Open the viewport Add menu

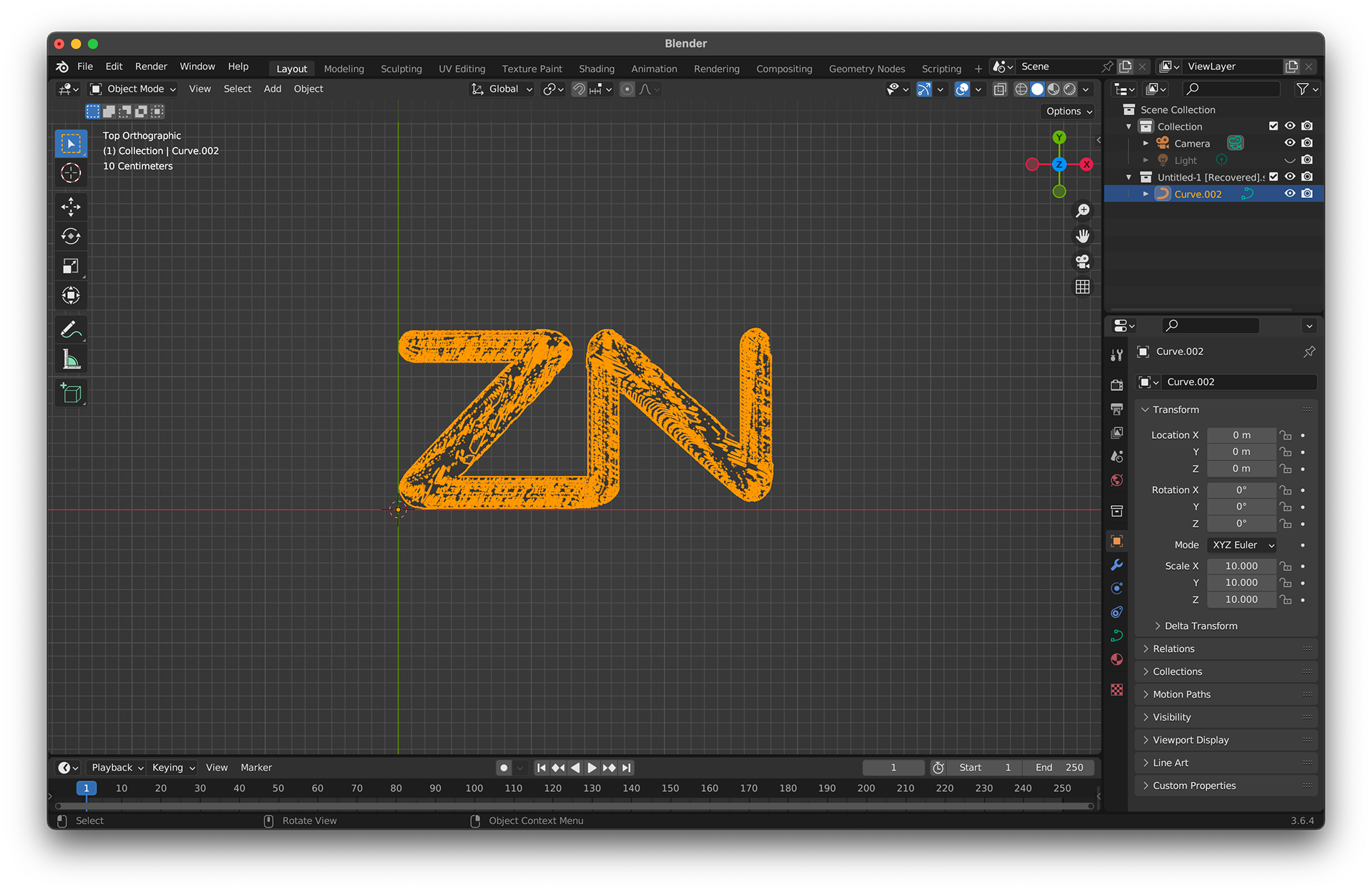[x=272, y=89]
